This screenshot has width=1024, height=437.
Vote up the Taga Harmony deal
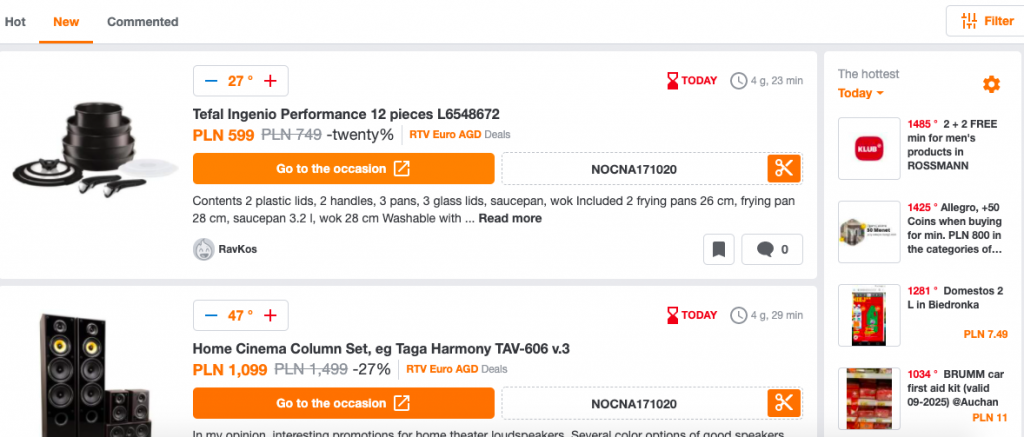pyautogui.click(x=270, y=316)
